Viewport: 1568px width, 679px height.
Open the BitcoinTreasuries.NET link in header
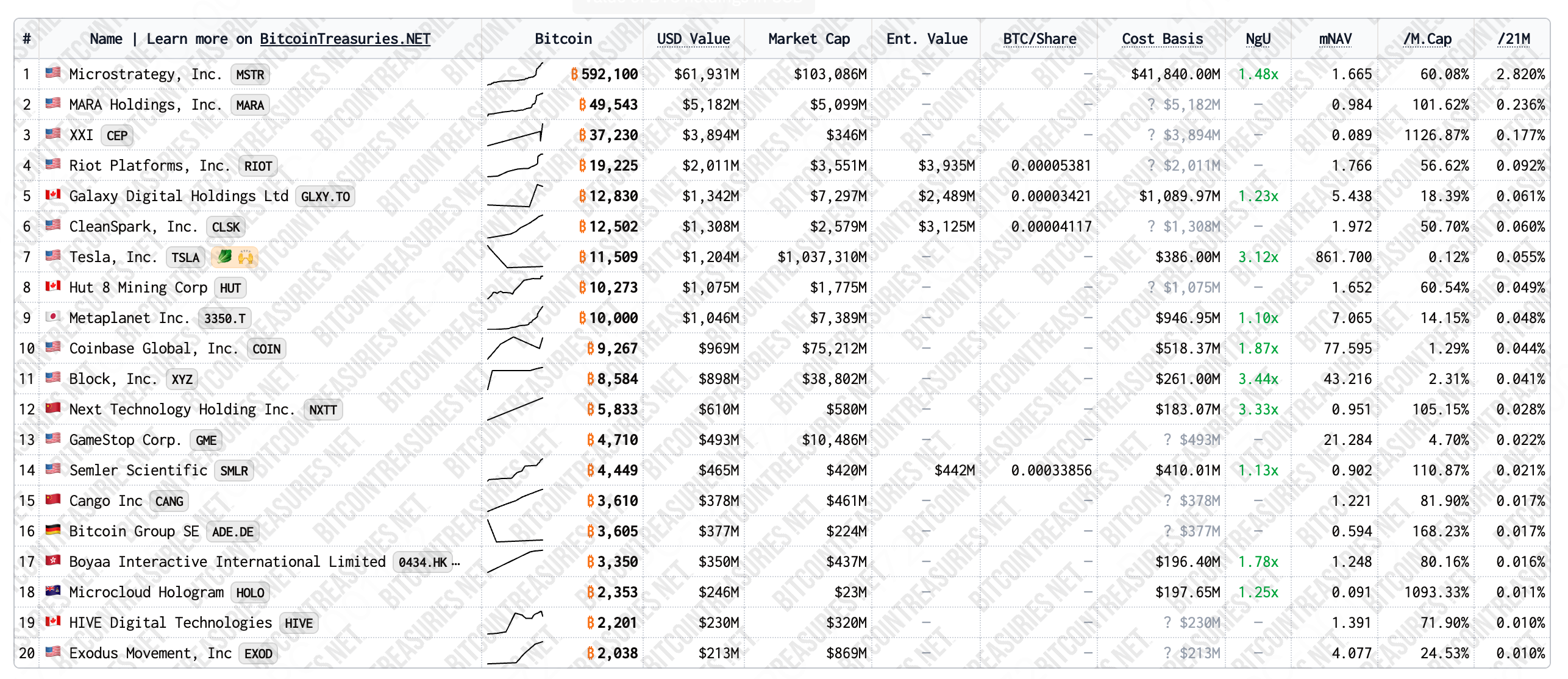[x=345, y=39]
